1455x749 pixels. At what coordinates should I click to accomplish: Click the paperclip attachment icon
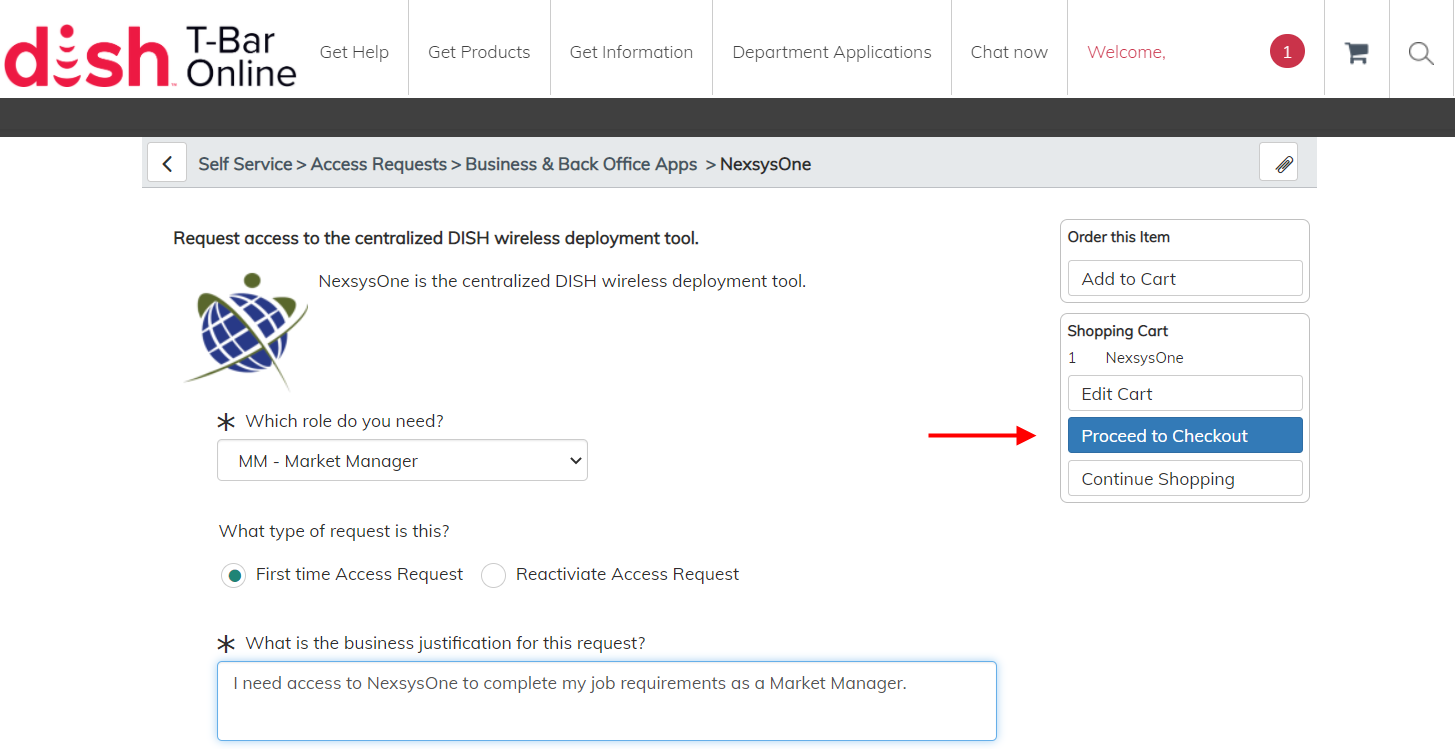tap(1279, 162)
